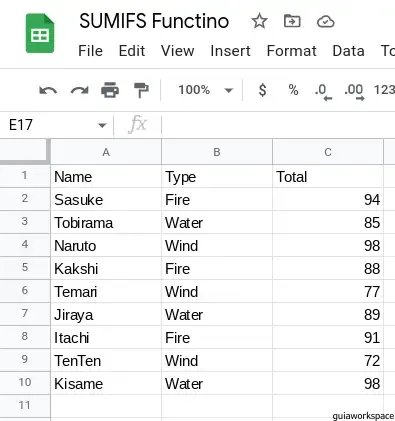Open more number formats 123 dropdown
The height and width of the screenshot is (421, 395).
[384, 90]
